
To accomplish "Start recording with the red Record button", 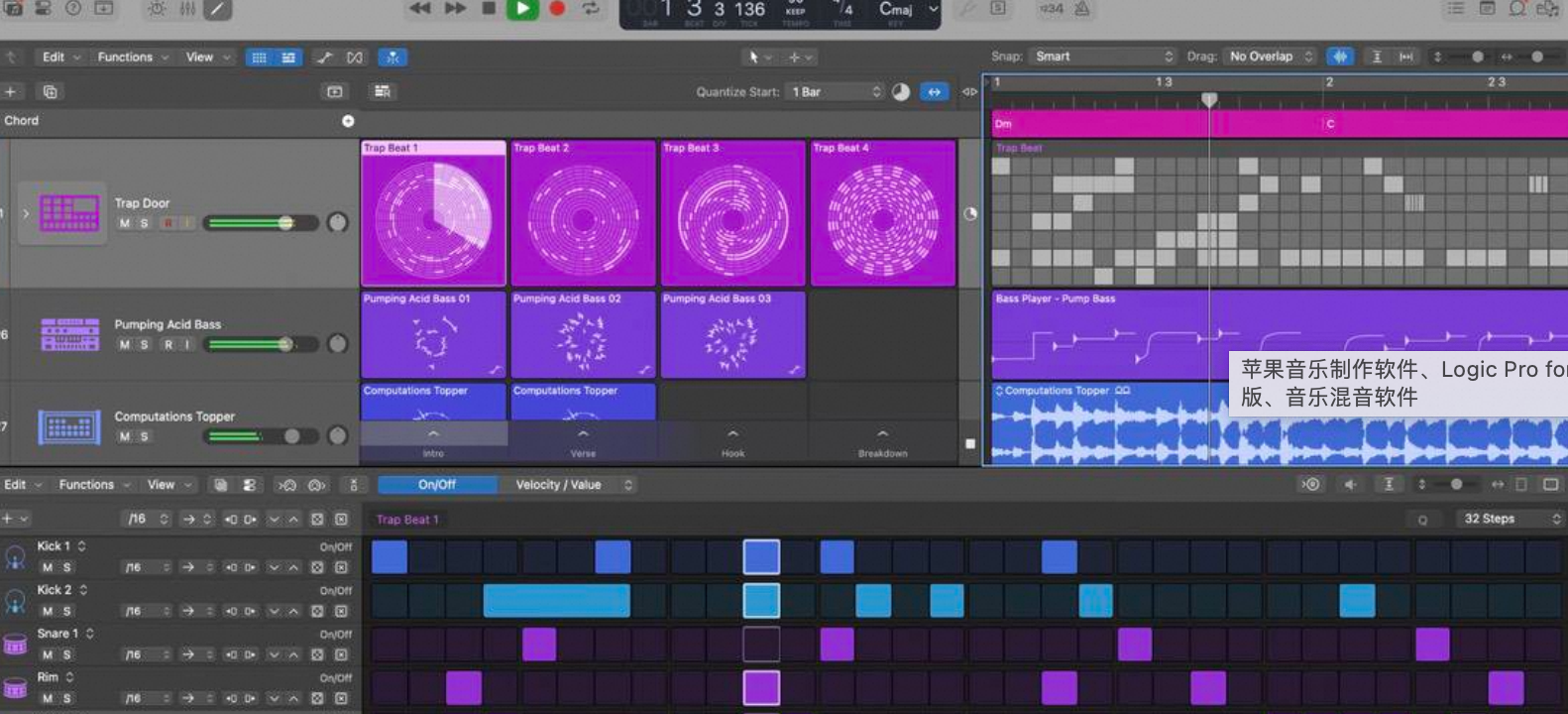I will [x=557, y=9].
